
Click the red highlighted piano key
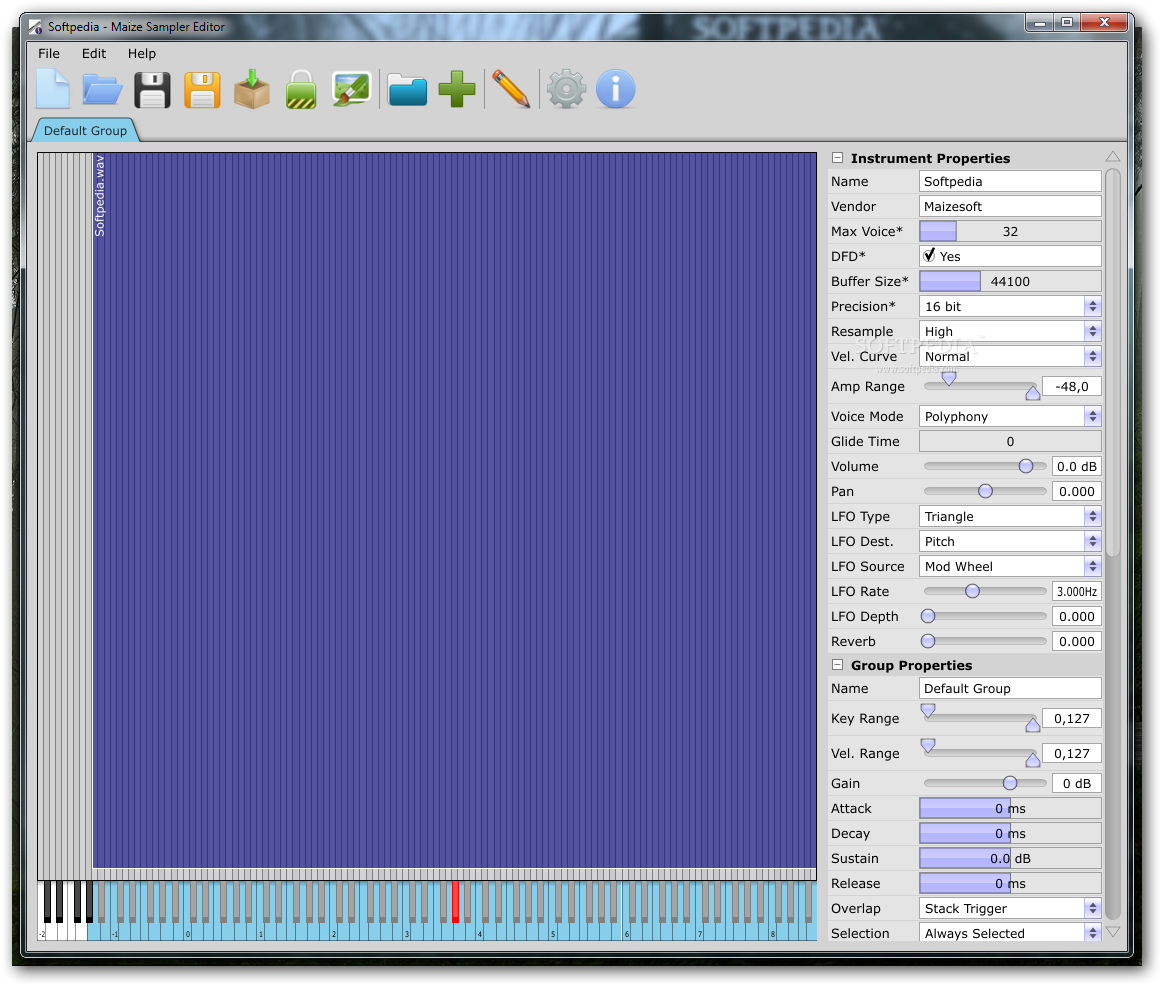455,901
